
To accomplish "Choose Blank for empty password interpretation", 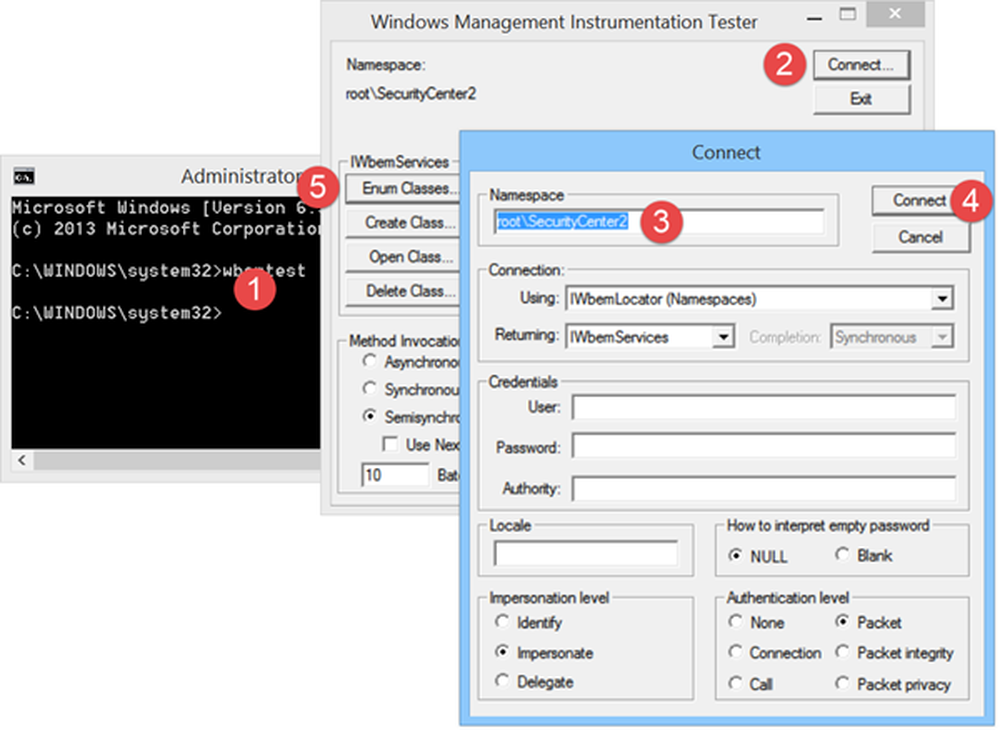I will point(841,556).
